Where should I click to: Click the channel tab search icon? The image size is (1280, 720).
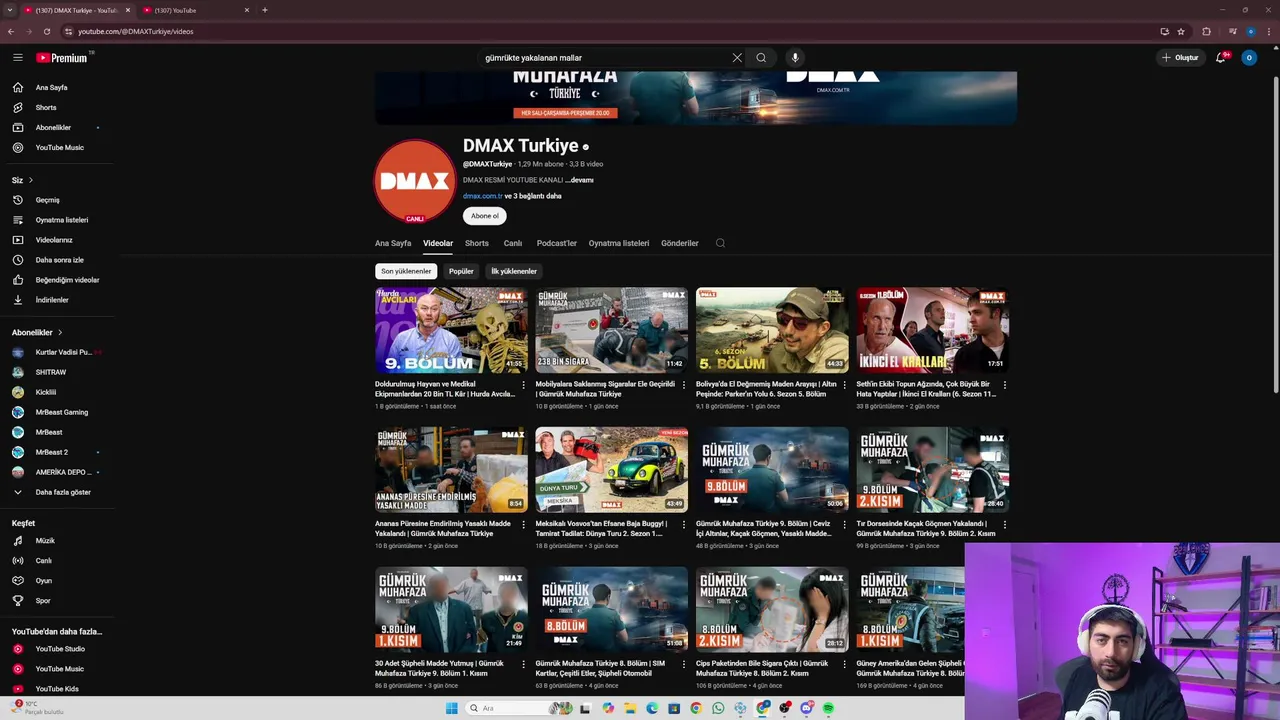pos(720,243)
